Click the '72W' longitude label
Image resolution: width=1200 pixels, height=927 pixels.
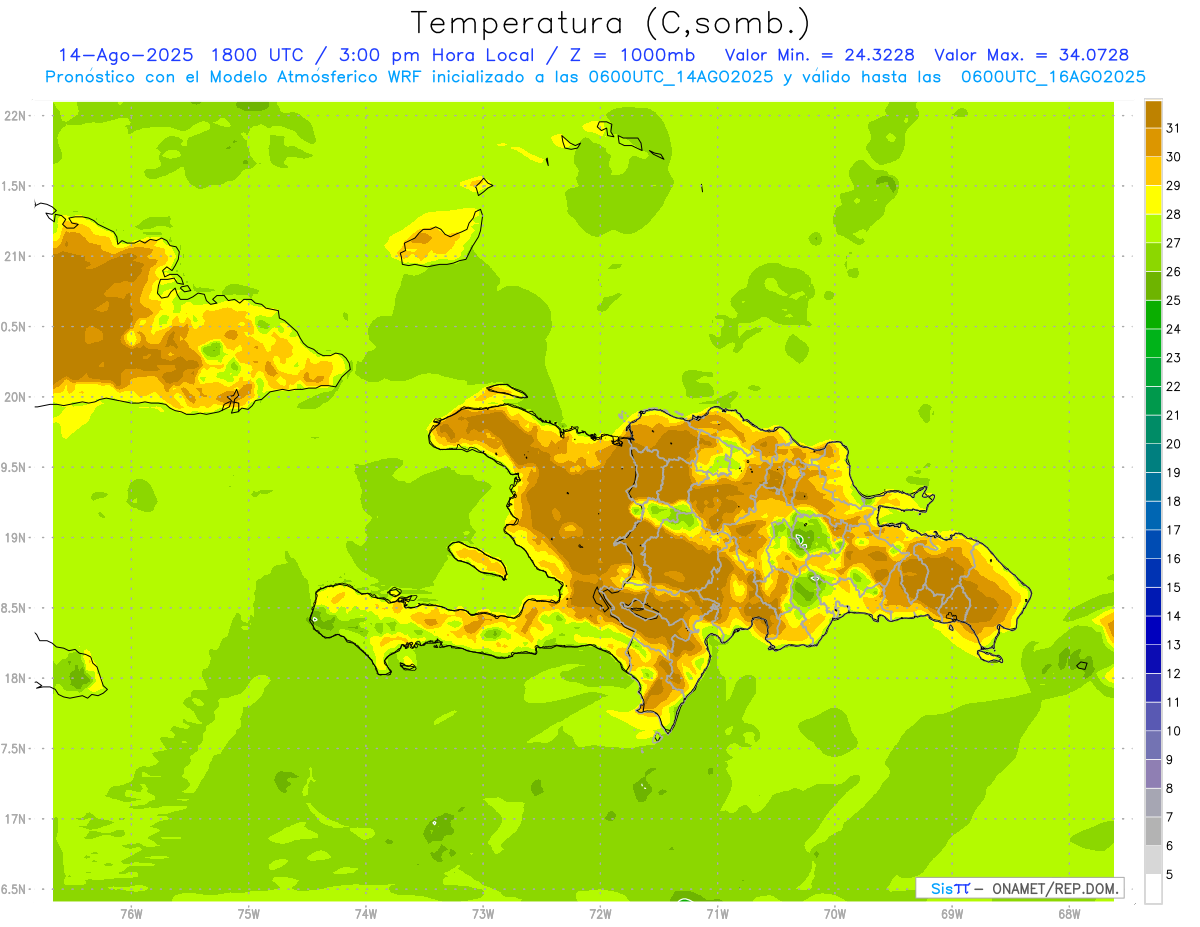point(600,914)
